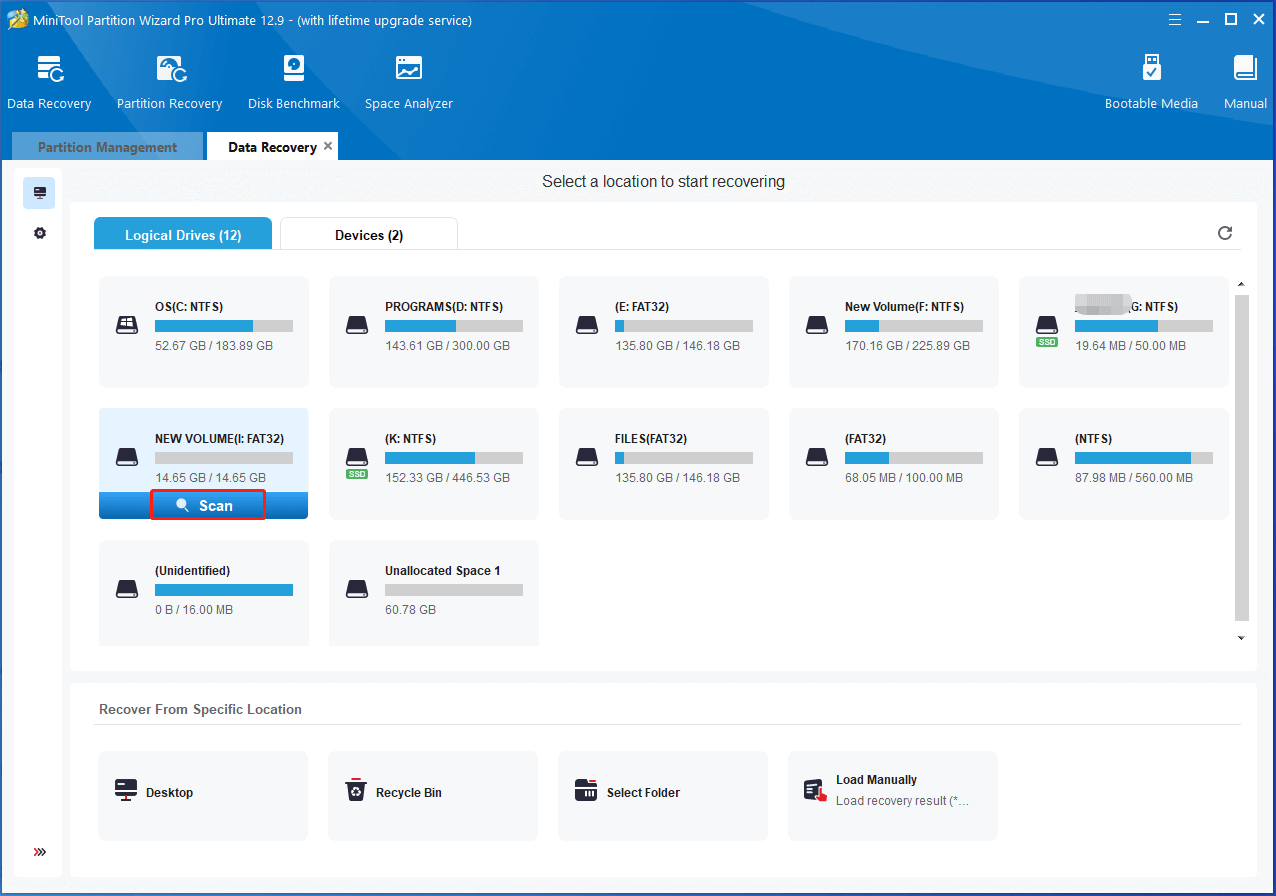Launch Partition Recovery from toolbar

click(169, 81)
